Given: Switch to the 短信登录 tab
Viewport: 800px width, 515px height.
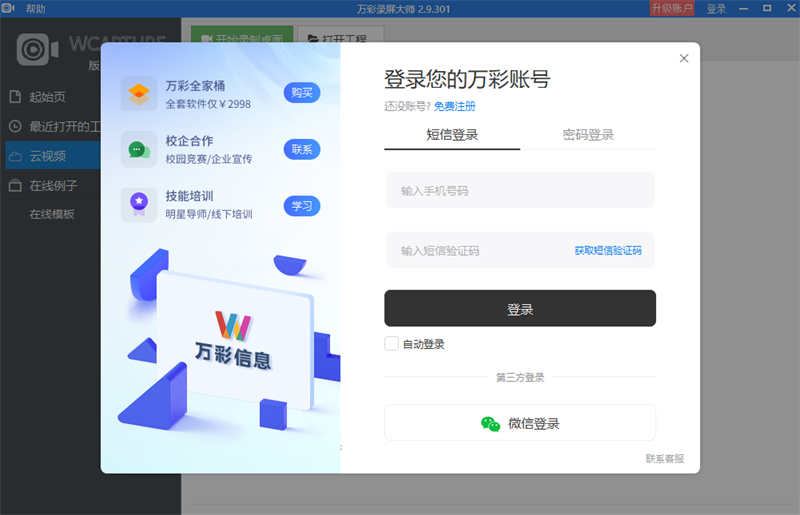Looking at the screenshot, I should click(452, 135).
